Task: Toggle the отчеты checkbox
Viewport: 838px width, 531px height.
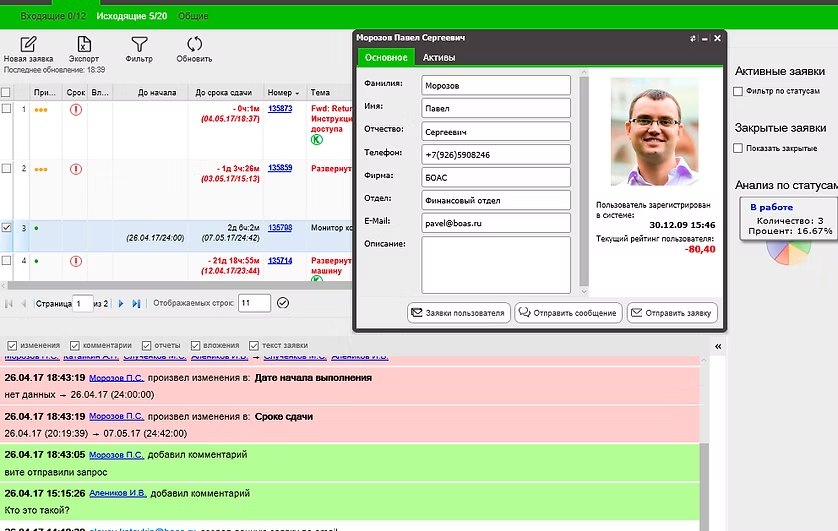Action: click(146, 346)
